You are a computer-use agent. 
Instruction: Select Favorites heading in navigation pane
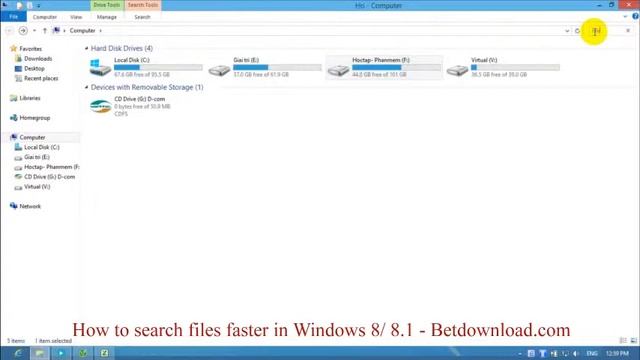coord(30,49)
